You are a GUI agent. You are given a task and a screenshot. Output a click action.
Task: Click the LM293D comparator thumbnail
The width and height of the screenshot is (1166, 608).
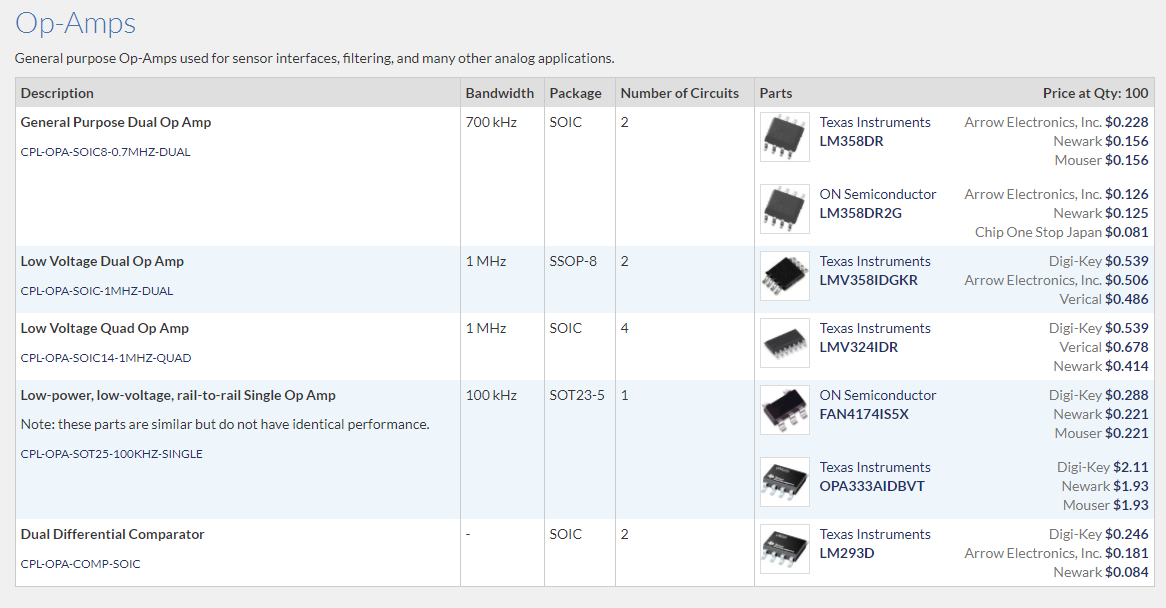coord(785,549)
